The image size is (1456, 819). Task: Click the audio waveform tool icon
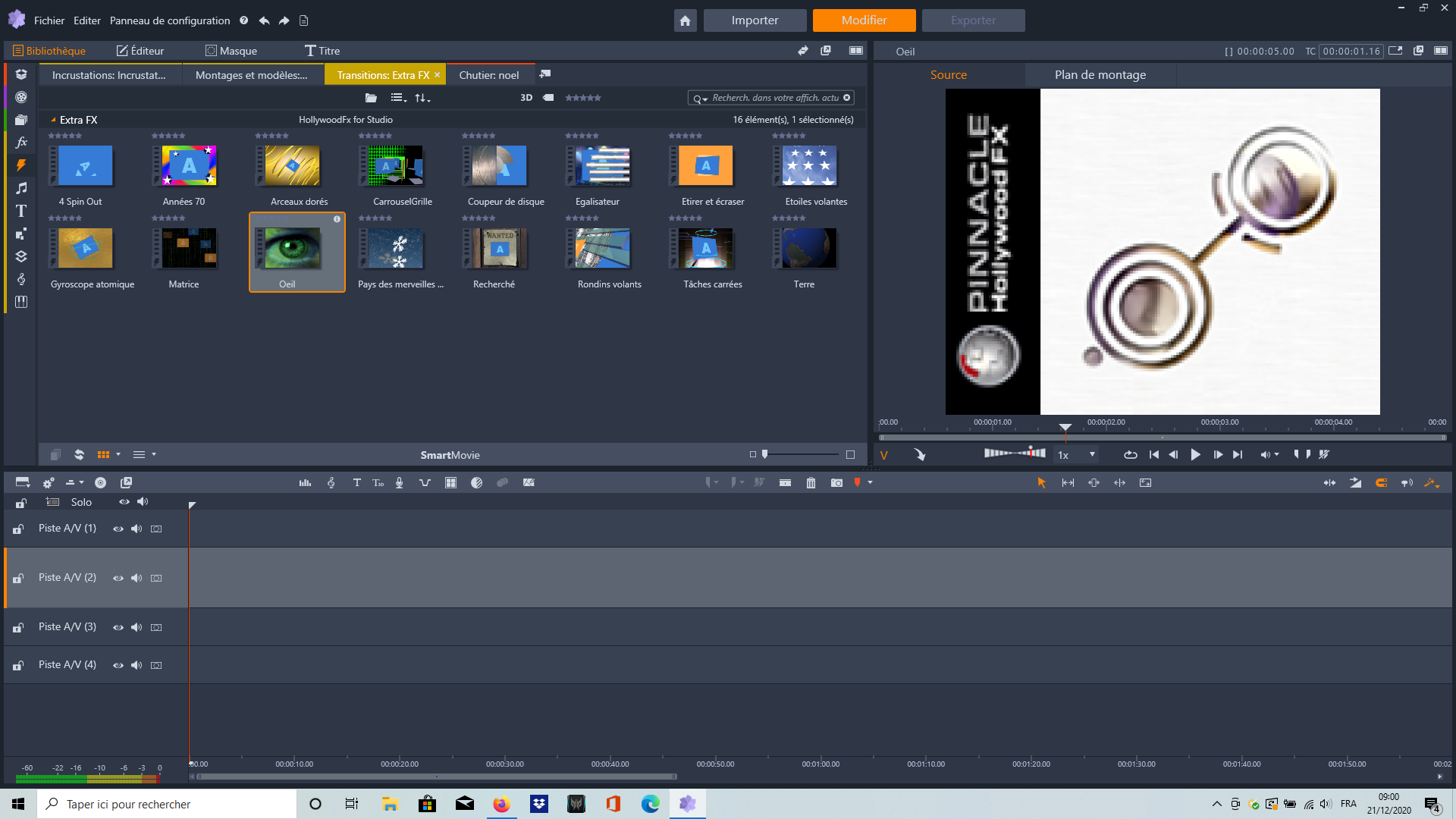305,483
